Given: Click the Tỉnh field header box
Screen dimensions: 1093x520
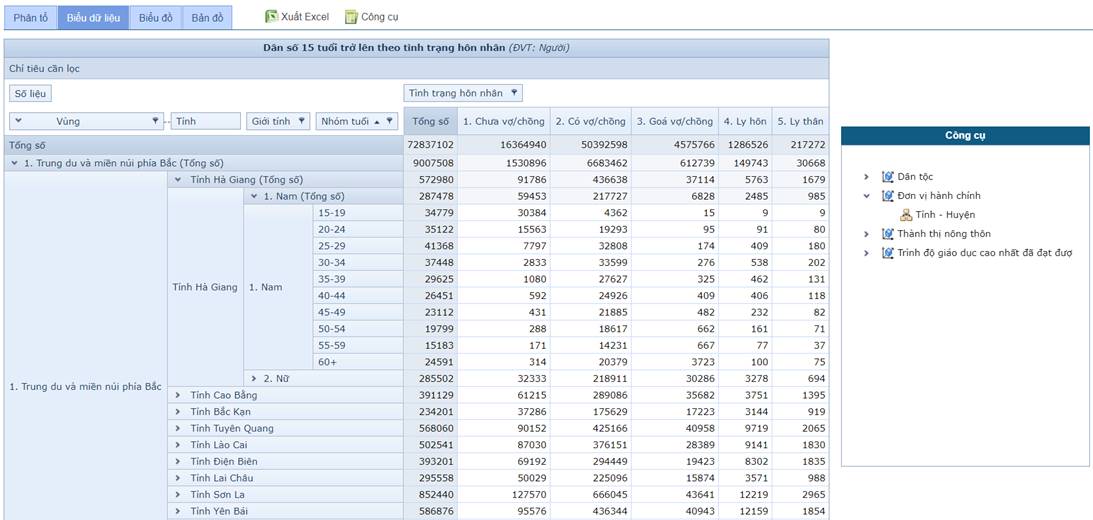Looking at the screenshot, I should point(205,121).
